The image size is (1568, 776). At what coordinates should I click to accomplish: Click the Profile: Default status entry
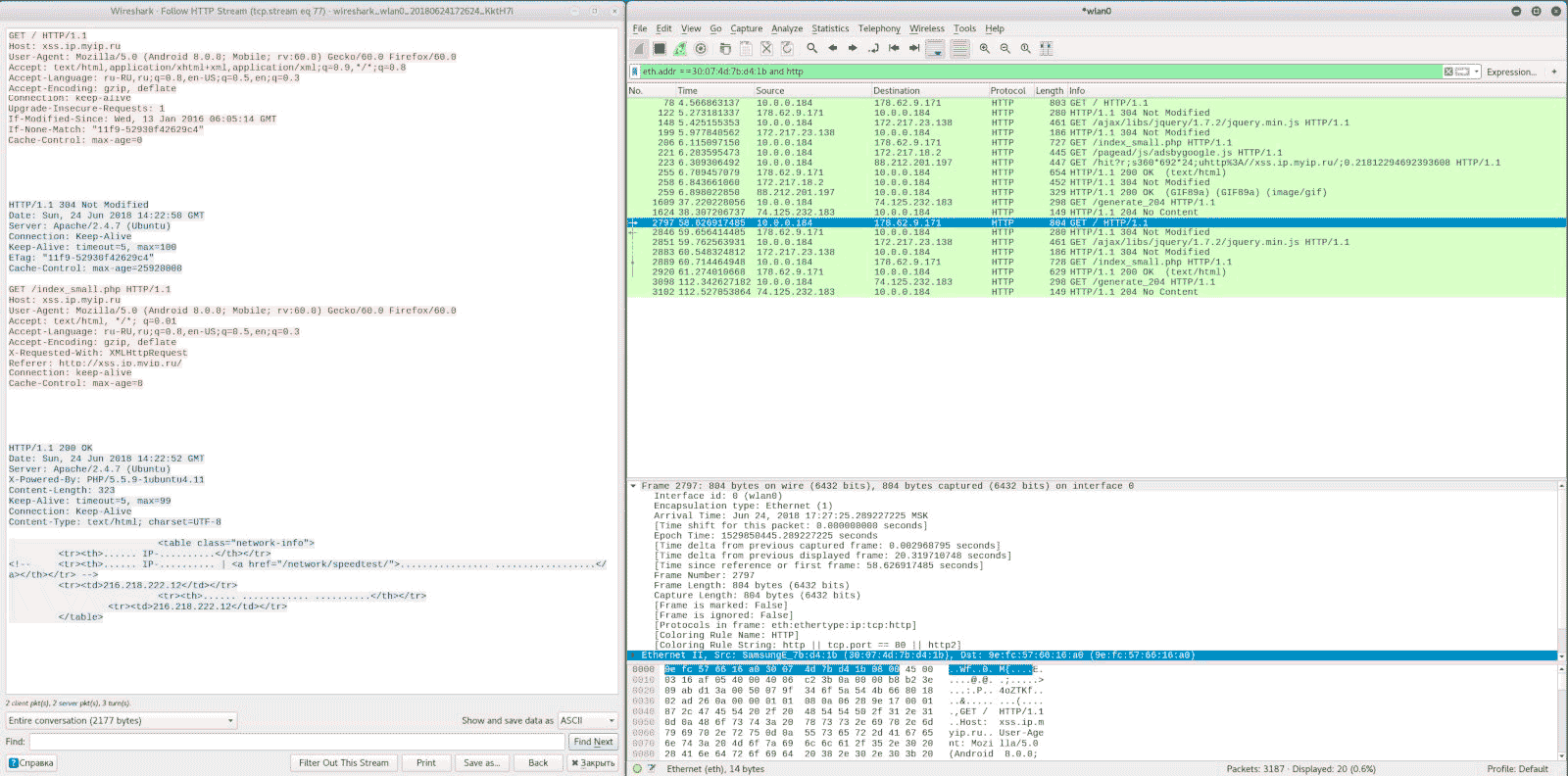pos(1517,769)
